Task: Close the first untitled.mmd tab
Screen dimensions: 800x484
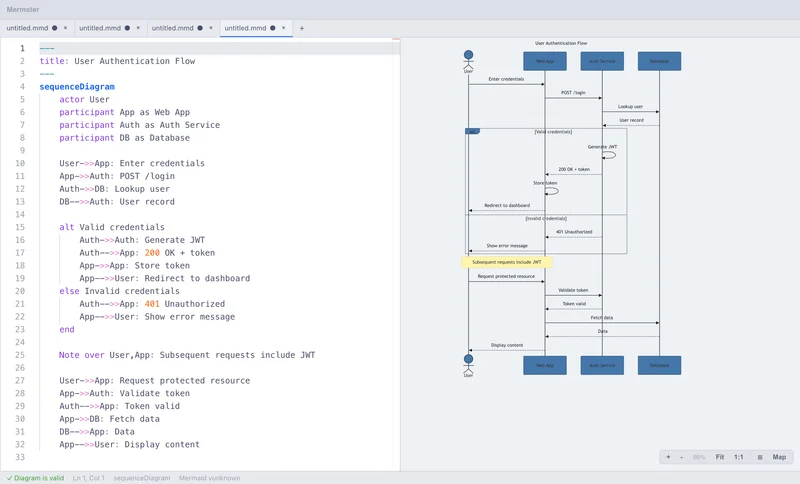Action: point(65,28)
